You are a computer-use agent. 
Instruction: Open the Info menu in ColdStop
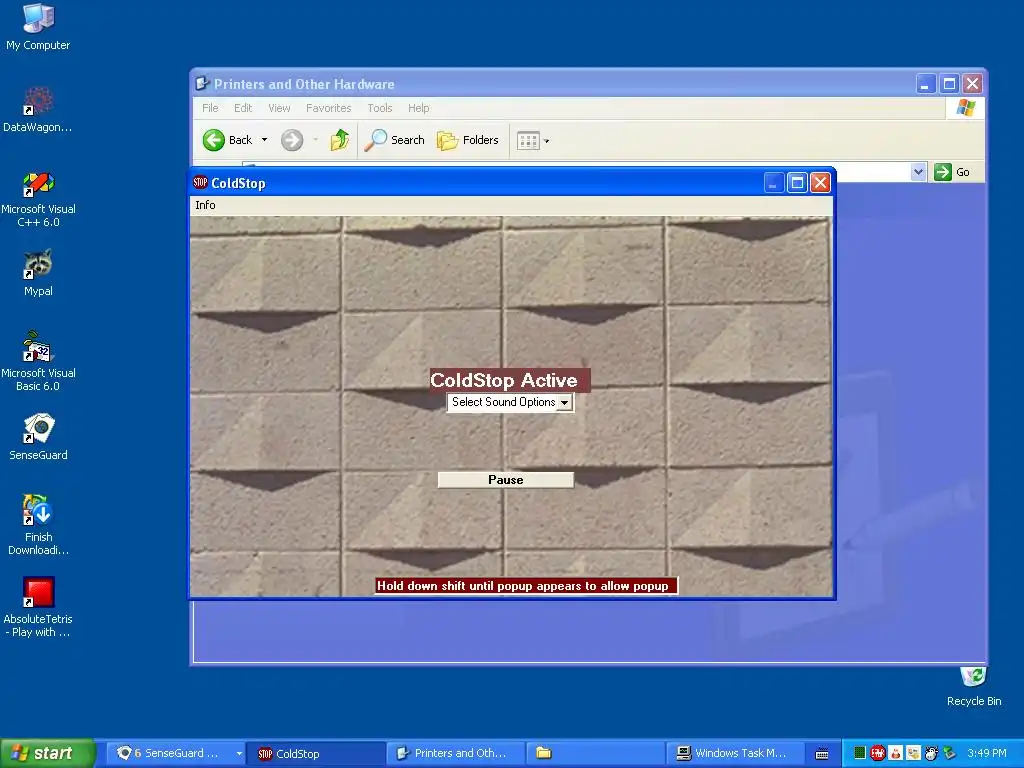(x=205, y=205)
